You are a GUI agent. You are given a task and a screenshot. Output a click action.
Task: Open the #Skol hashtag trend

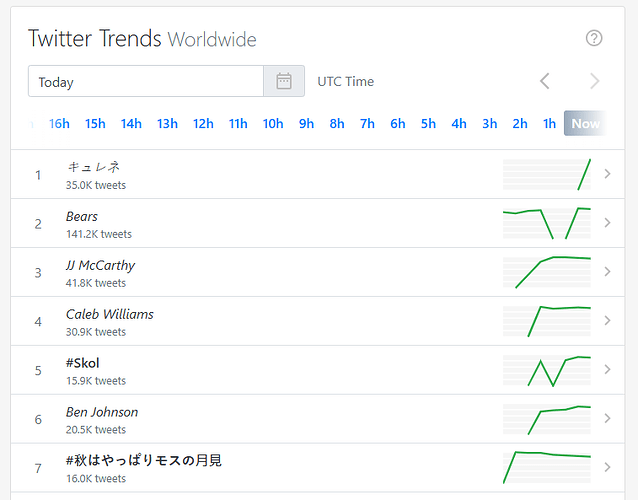click(x=83, y=363)
